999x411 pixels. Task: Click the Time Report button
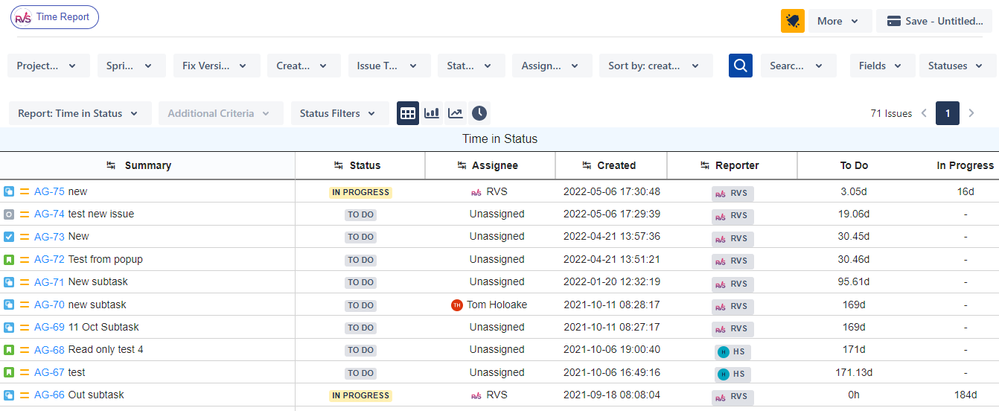(54, 17)
